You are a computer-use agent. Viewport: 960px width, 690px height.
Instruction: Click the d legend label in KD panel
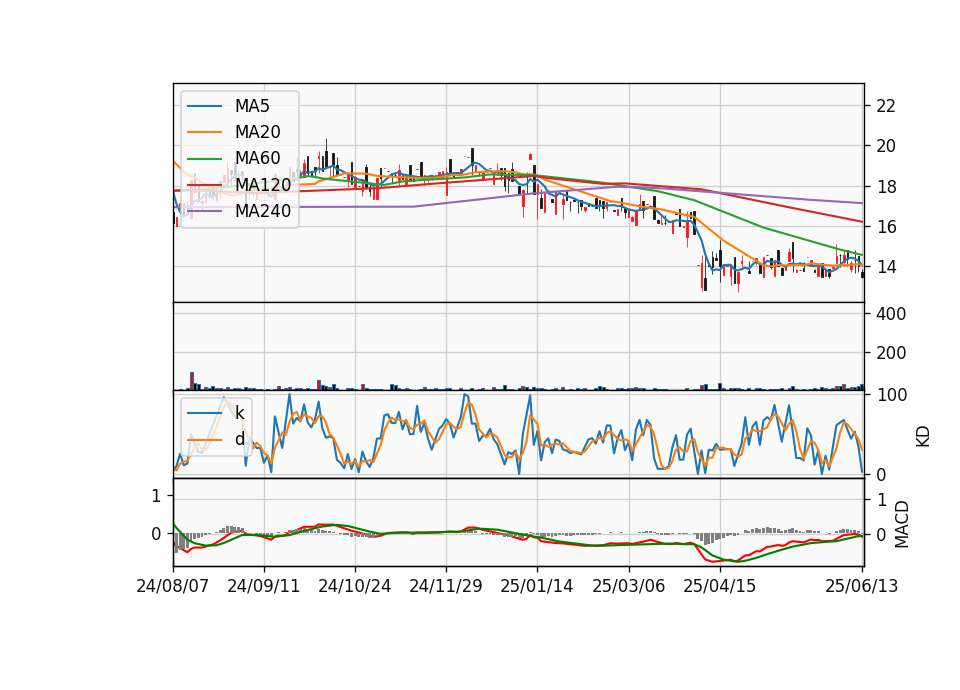[x=240, y=439]
